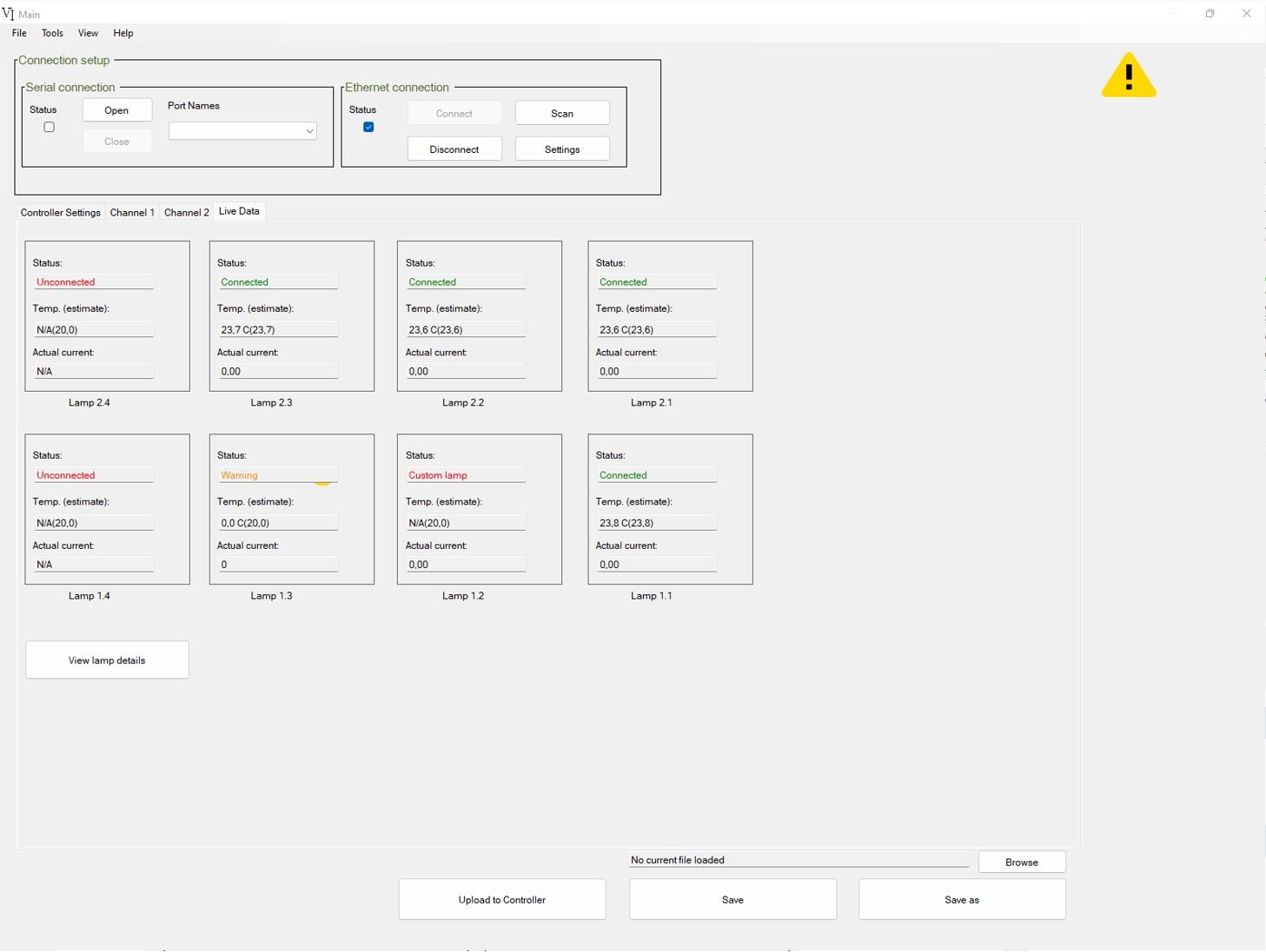Click the app icon in title bar
Viewport: 1266px width, 952px height.
[8, 14]
